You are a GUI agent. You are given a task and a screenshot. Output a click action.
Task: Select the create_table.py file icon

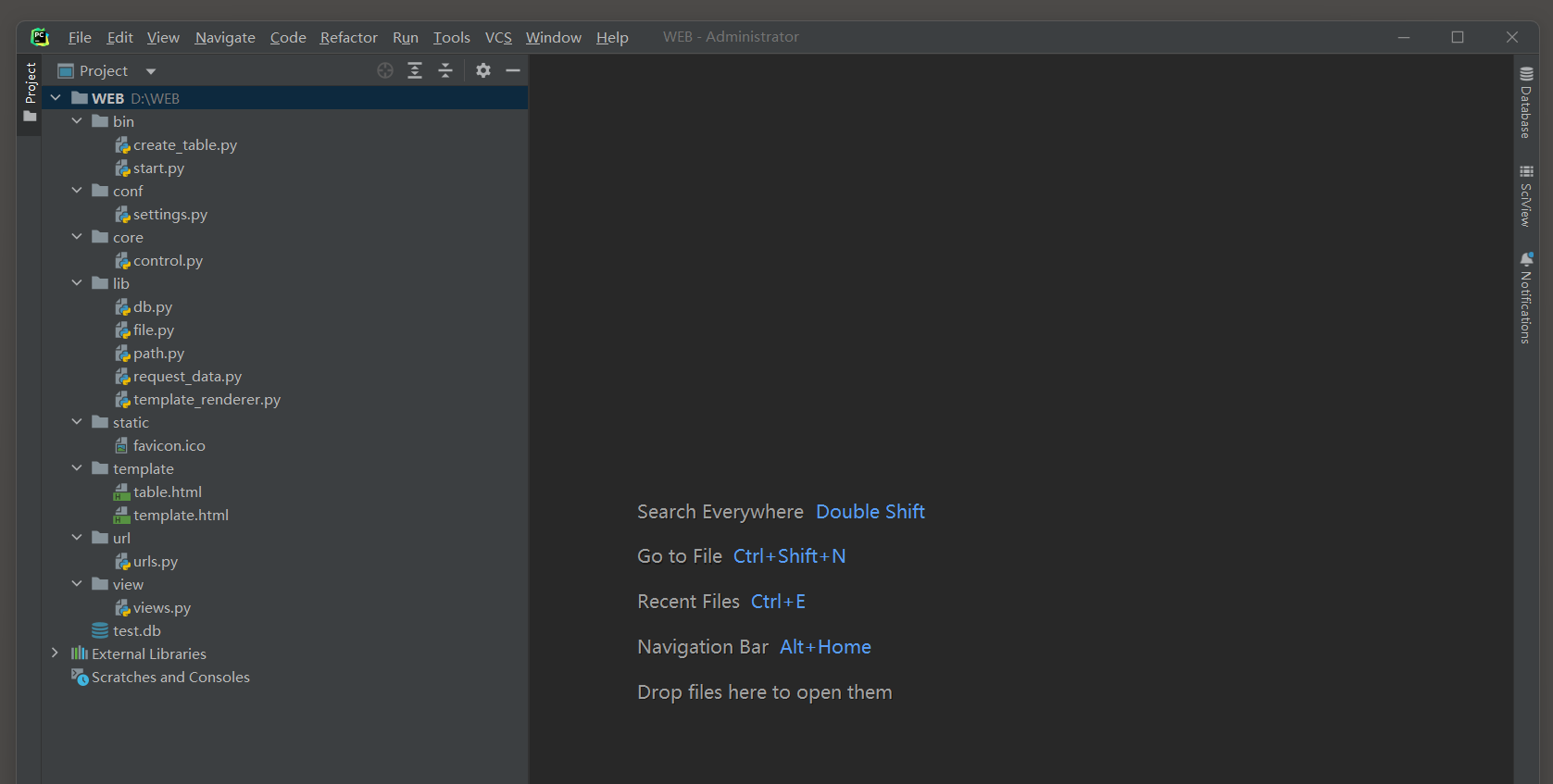[x=122, y=145]
